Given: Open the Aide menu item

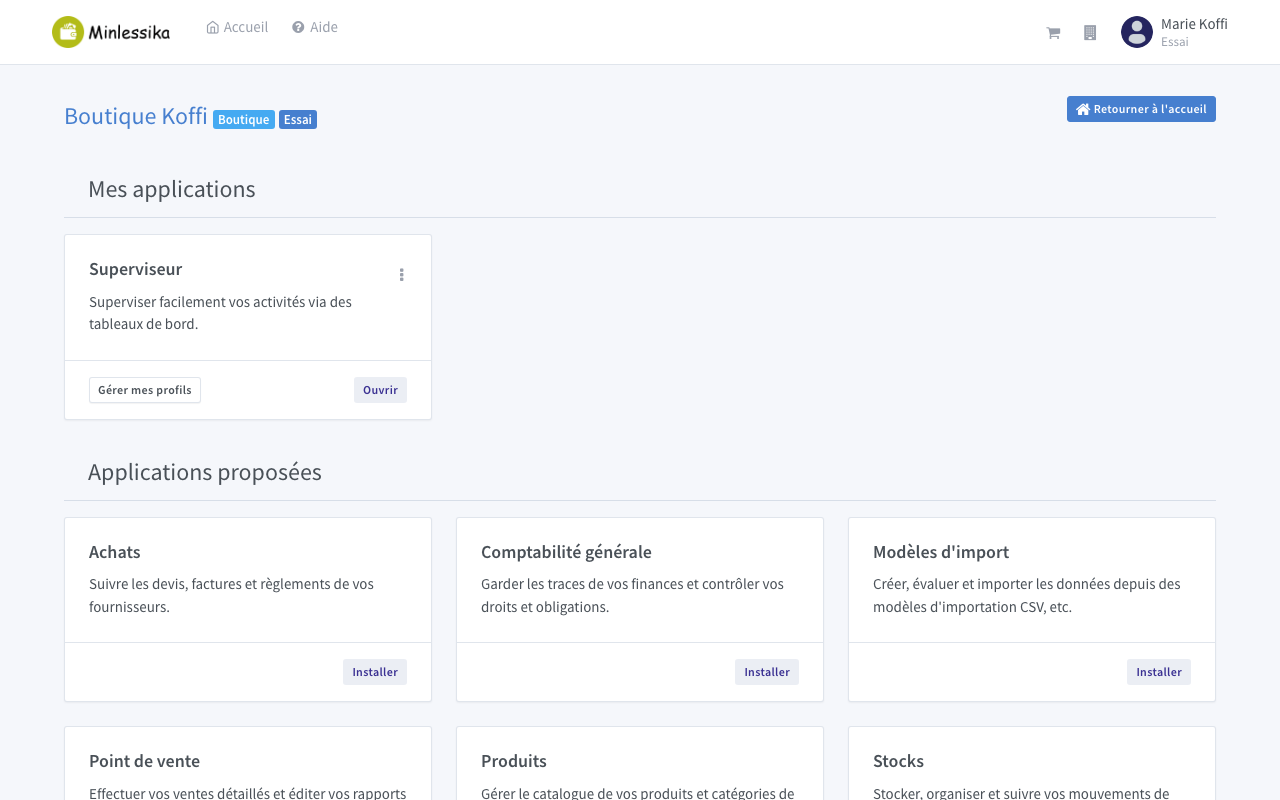Looking at the screenshot, I should coord(315,27).
